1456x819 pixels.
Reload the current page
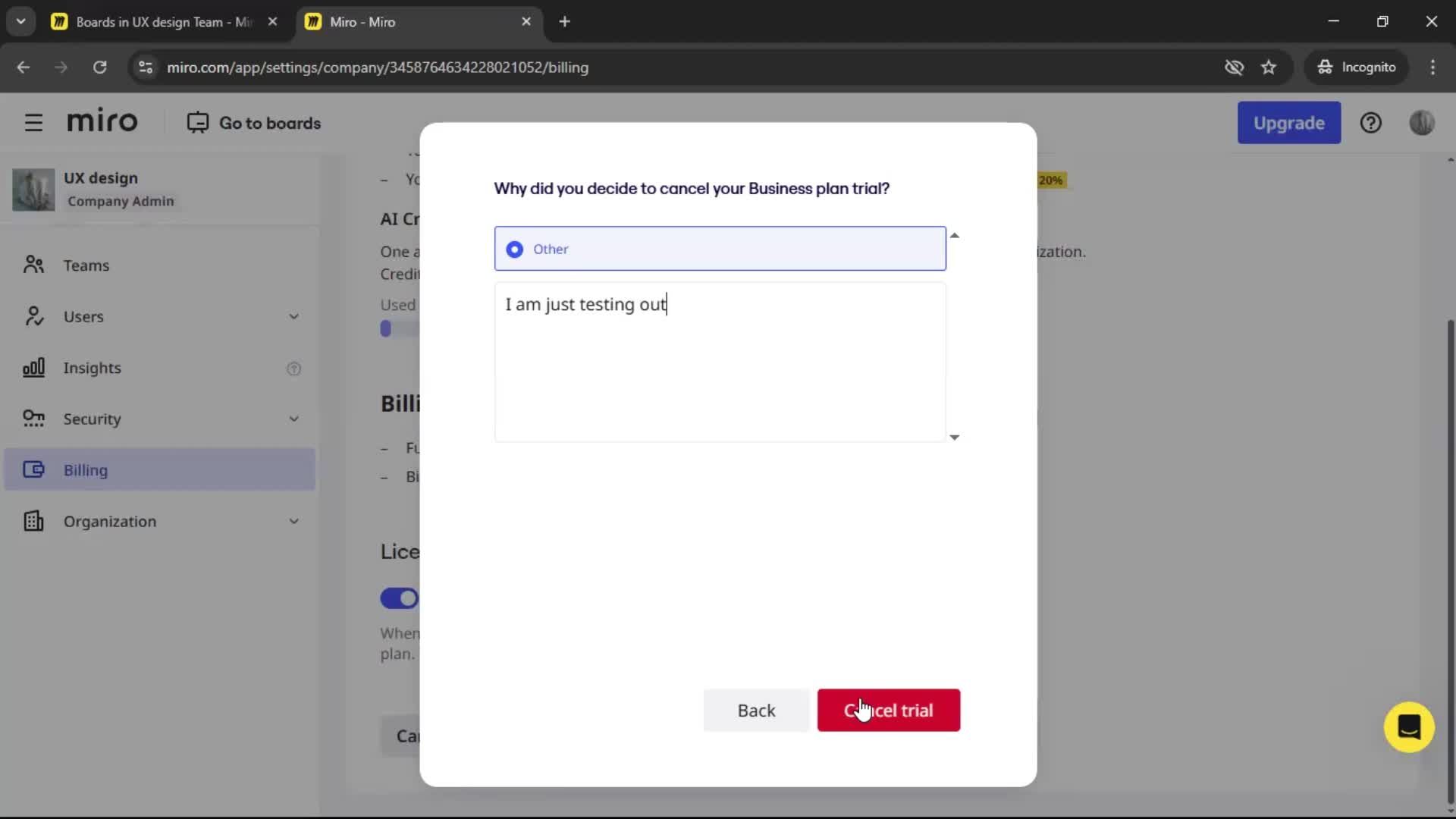99,67
